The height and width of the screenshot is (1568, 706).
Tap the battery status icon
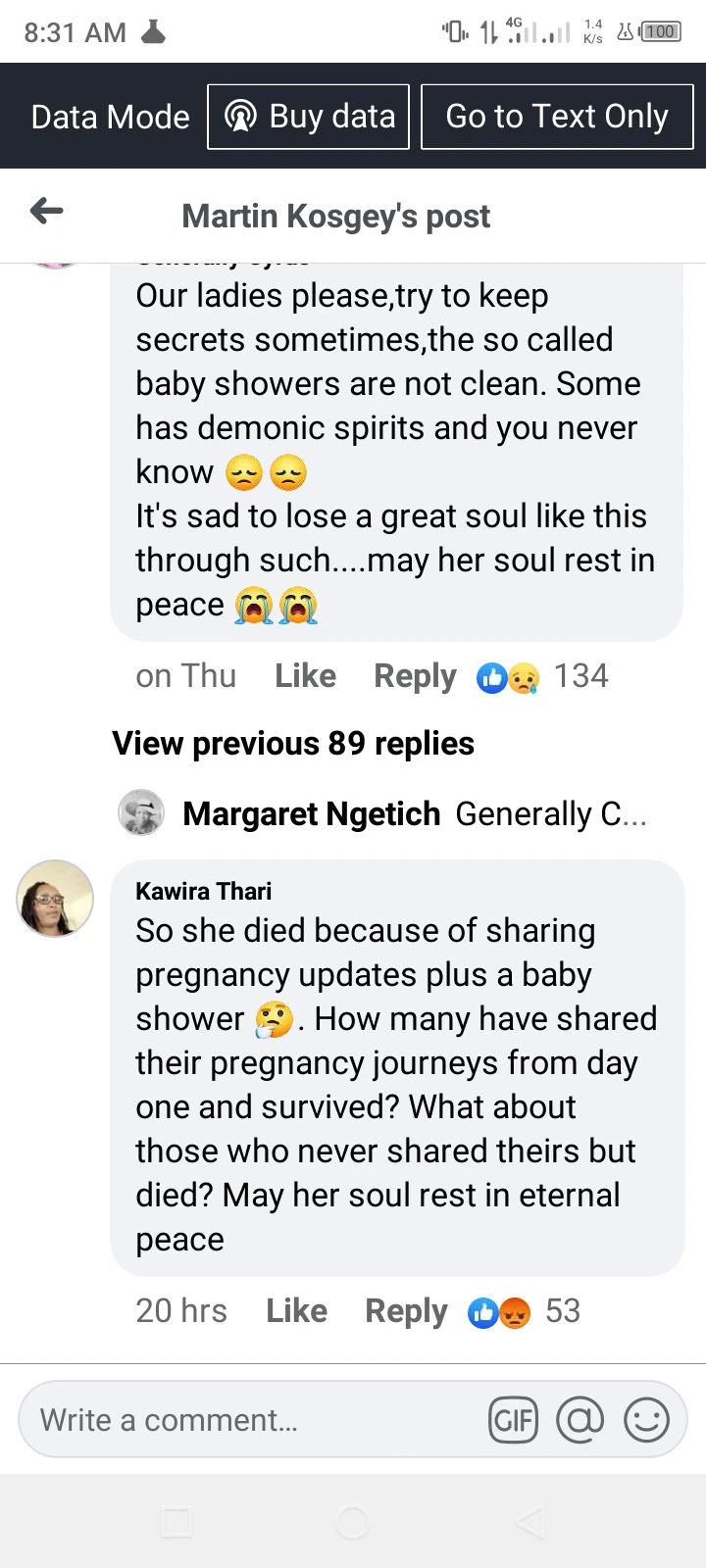coord(659,31)
